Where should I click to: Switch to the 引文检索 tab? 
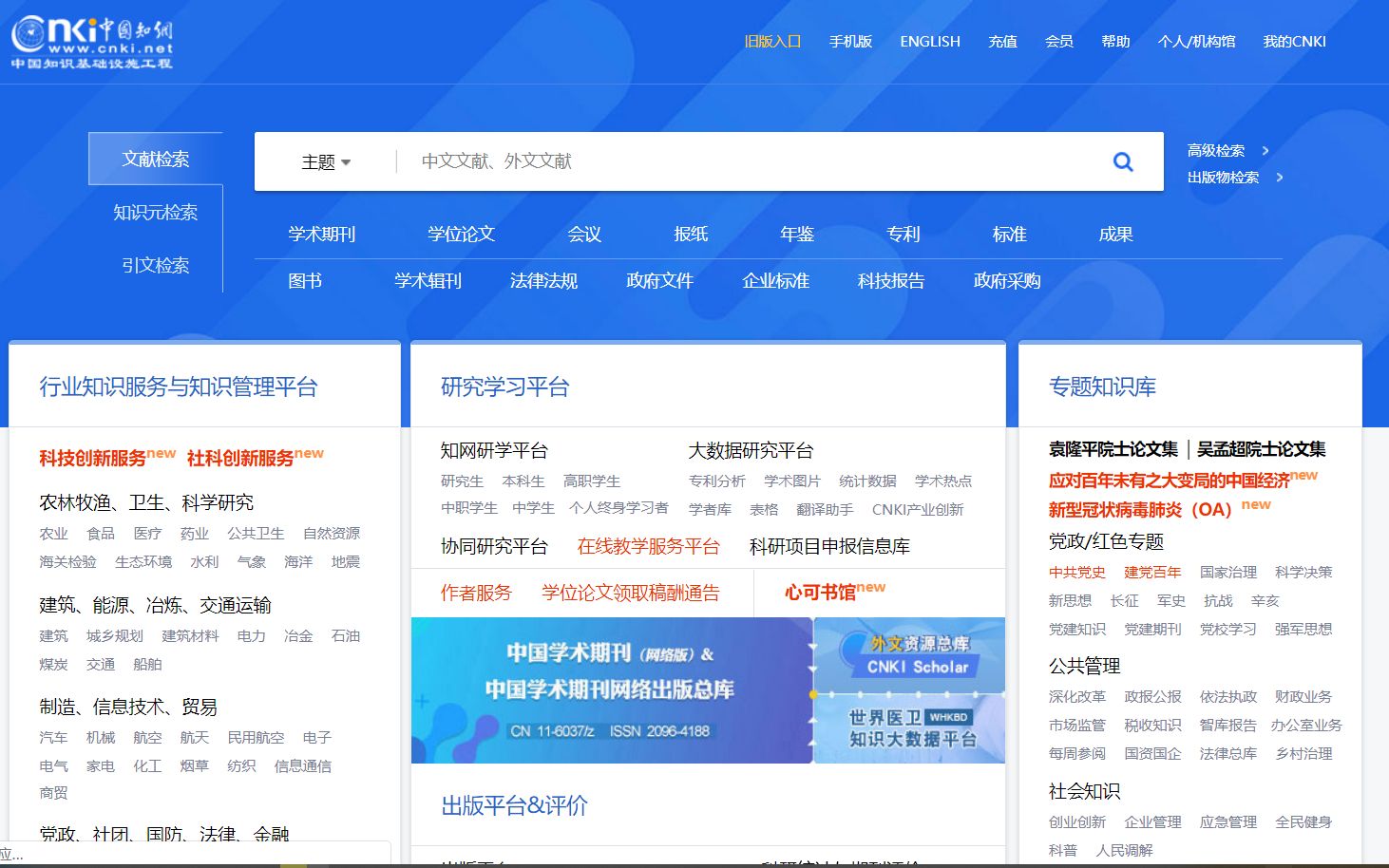(156, 265)
